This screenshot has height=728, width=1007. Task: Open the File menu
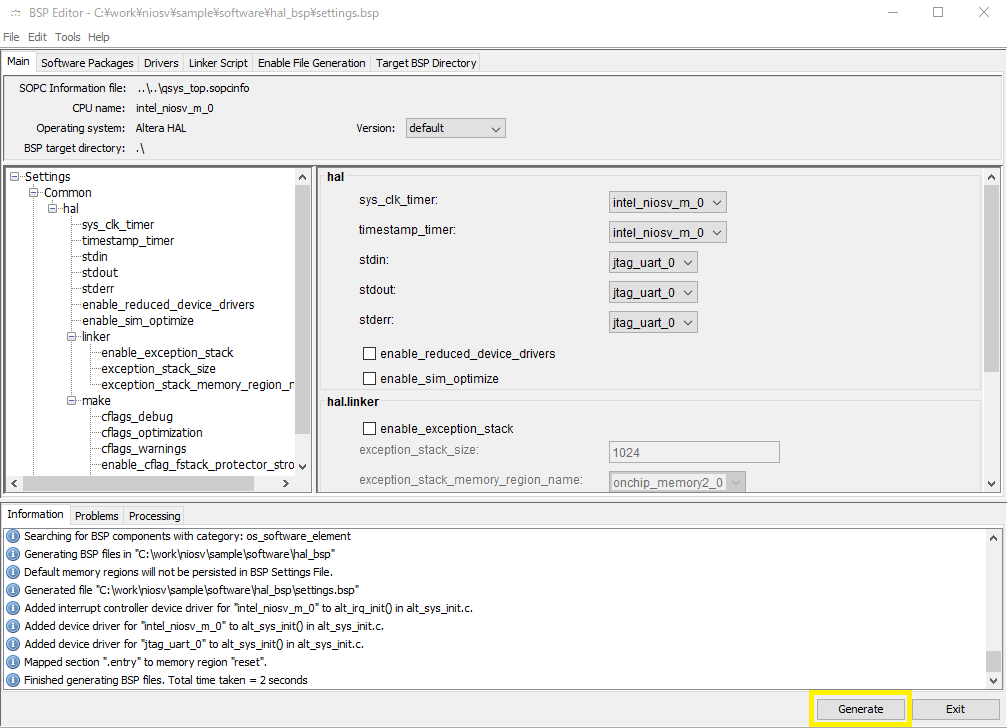(x=11, y=36)
